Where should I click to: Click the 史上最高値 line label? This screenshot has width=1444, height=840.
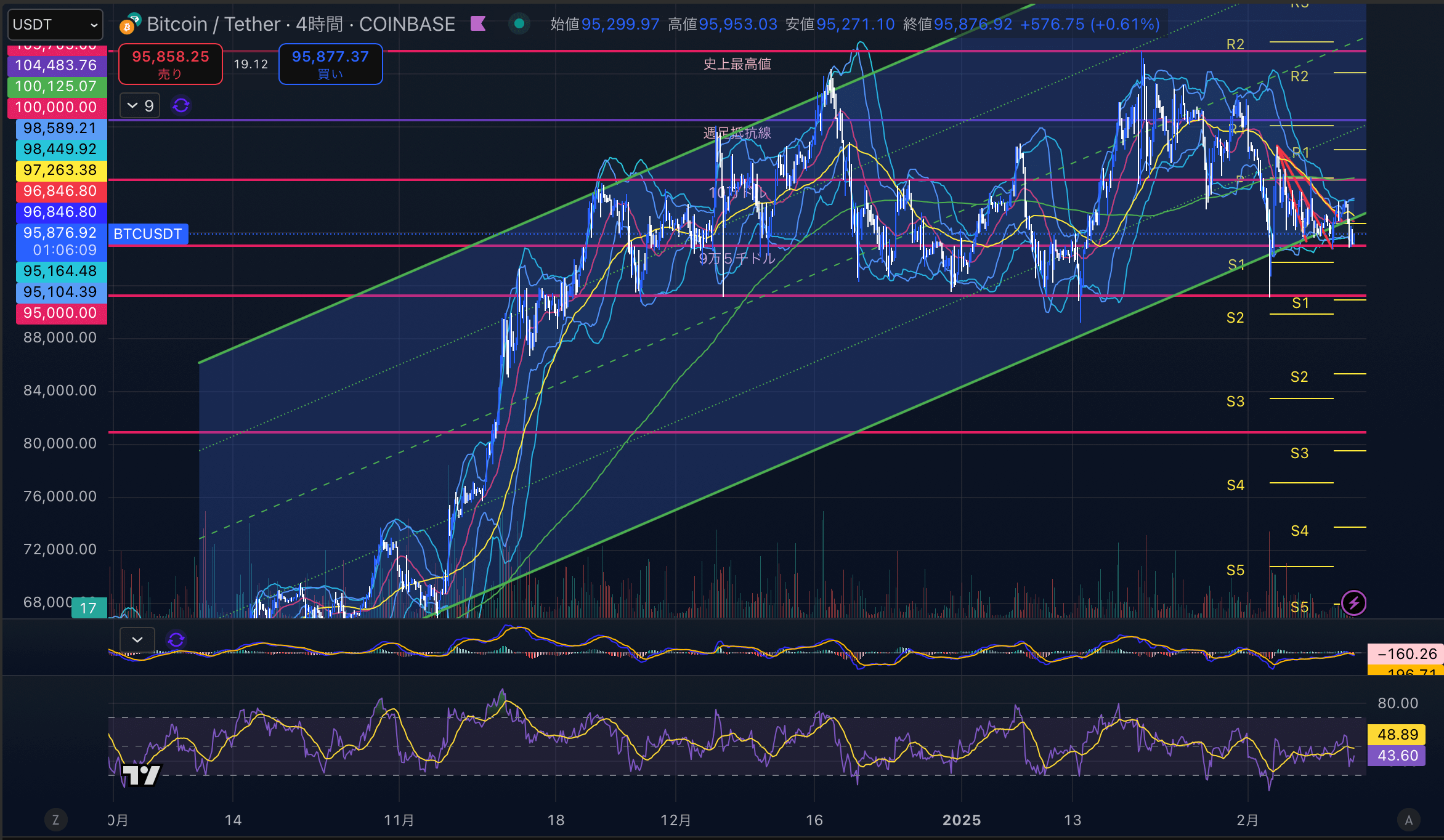[737, 64]
